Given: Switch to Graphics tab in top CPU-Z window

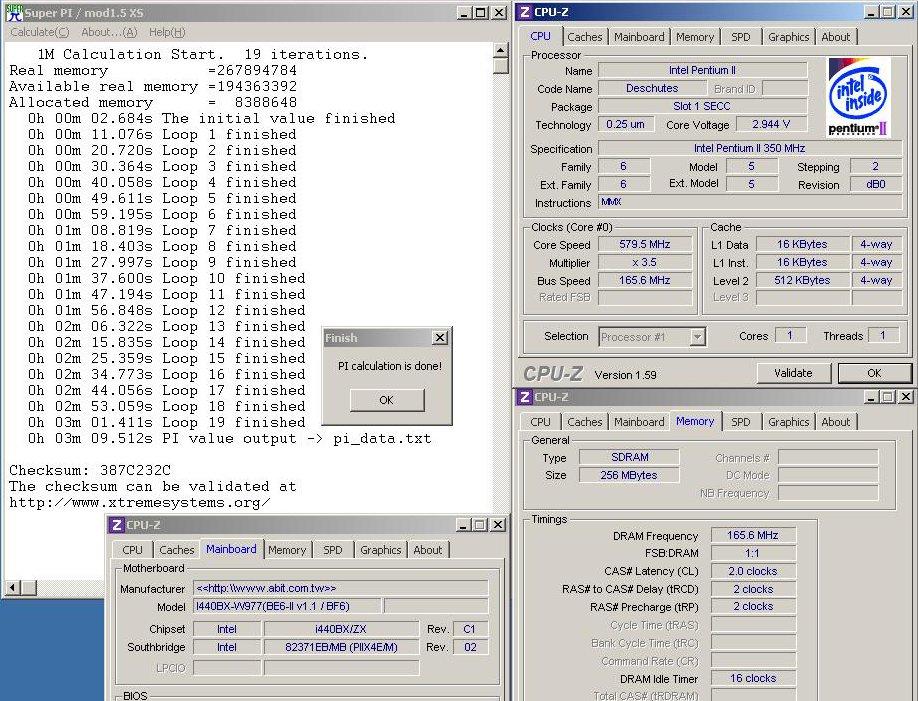Looking at the screenshot, I should click(788, 37).
